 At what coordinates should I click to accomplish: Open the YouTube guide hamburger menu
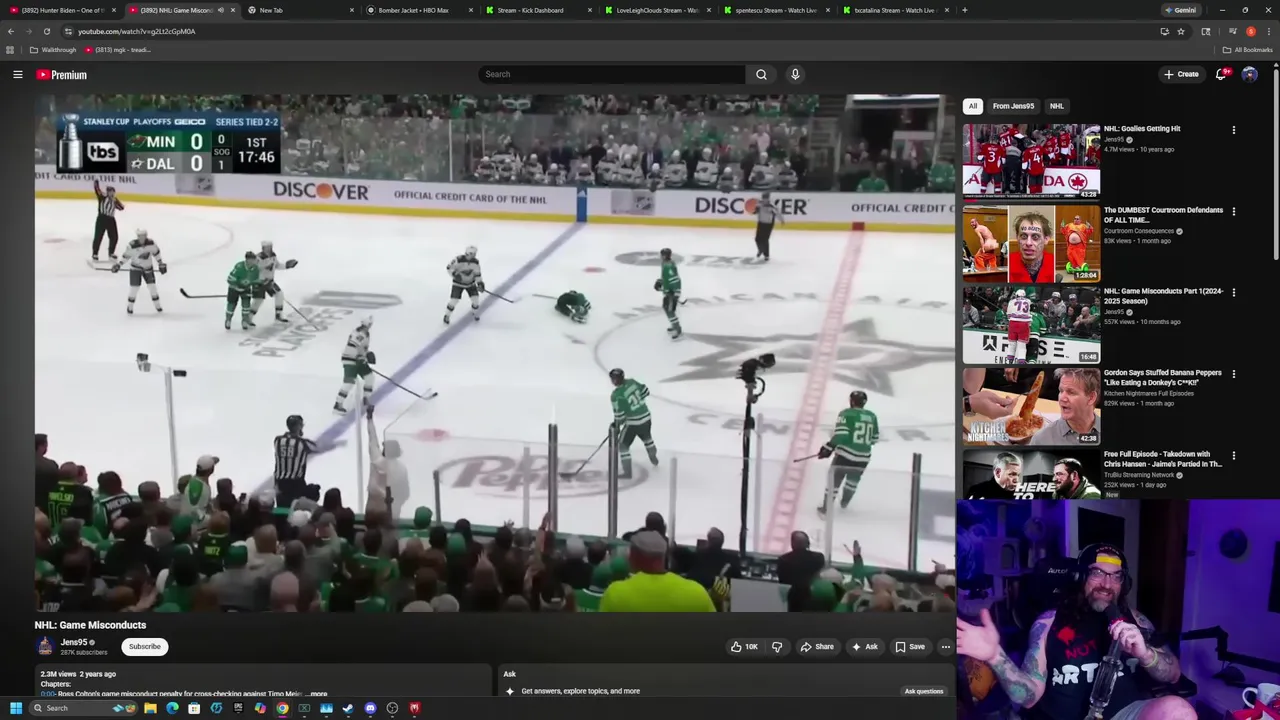(x=17, y=75)
